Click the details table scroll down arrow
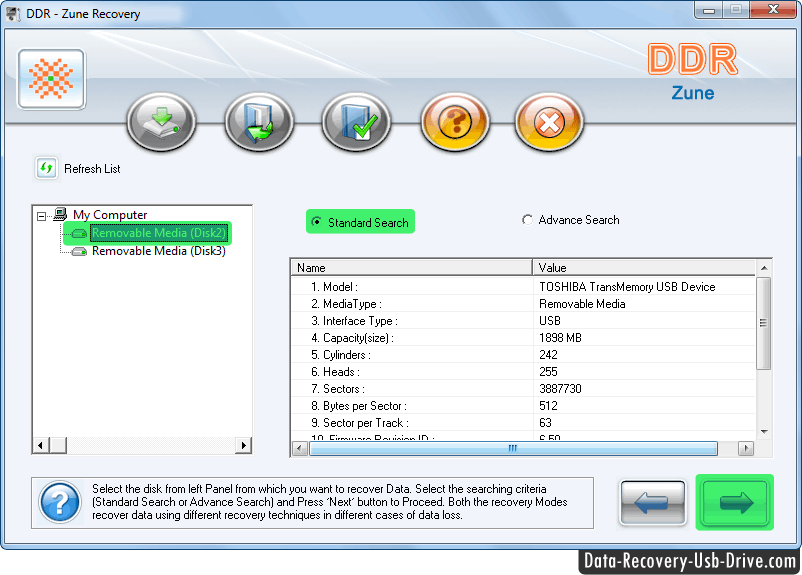The width and height of the screenshot is (802, 575). click(x=764, y=432)
